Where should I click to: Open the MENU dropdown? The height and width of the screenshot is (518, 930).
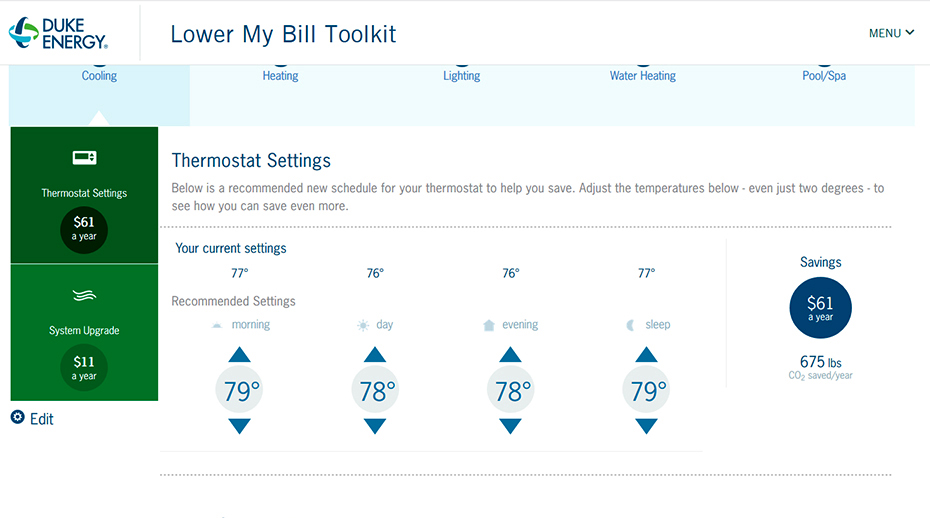[x=891, y=33]
